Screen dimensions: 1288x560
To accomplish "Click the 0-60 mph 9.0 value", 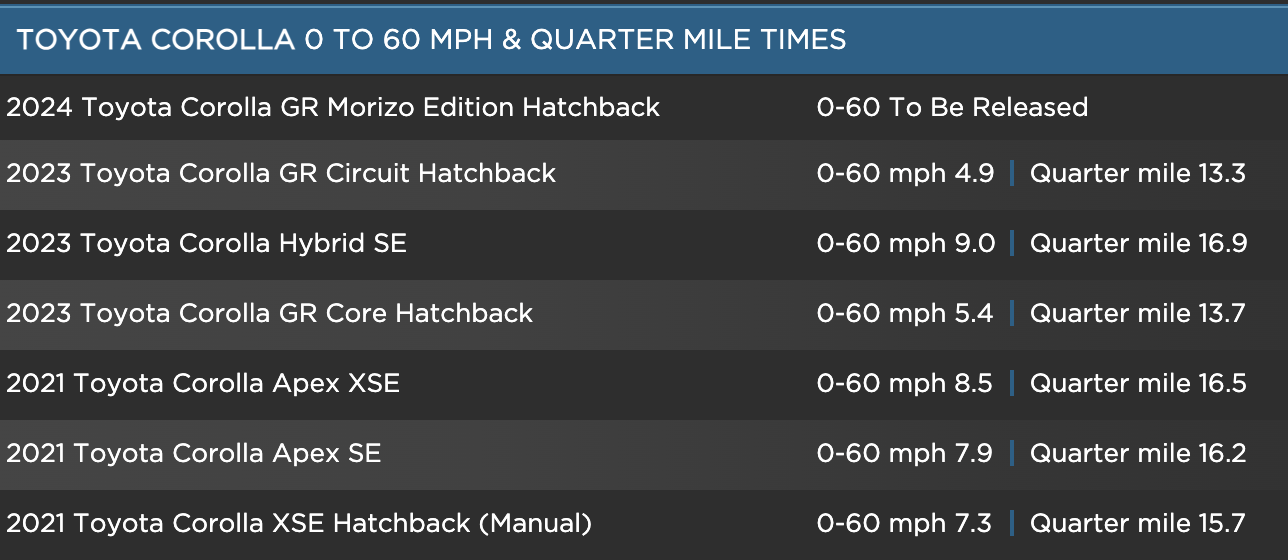I will (906, 243).
